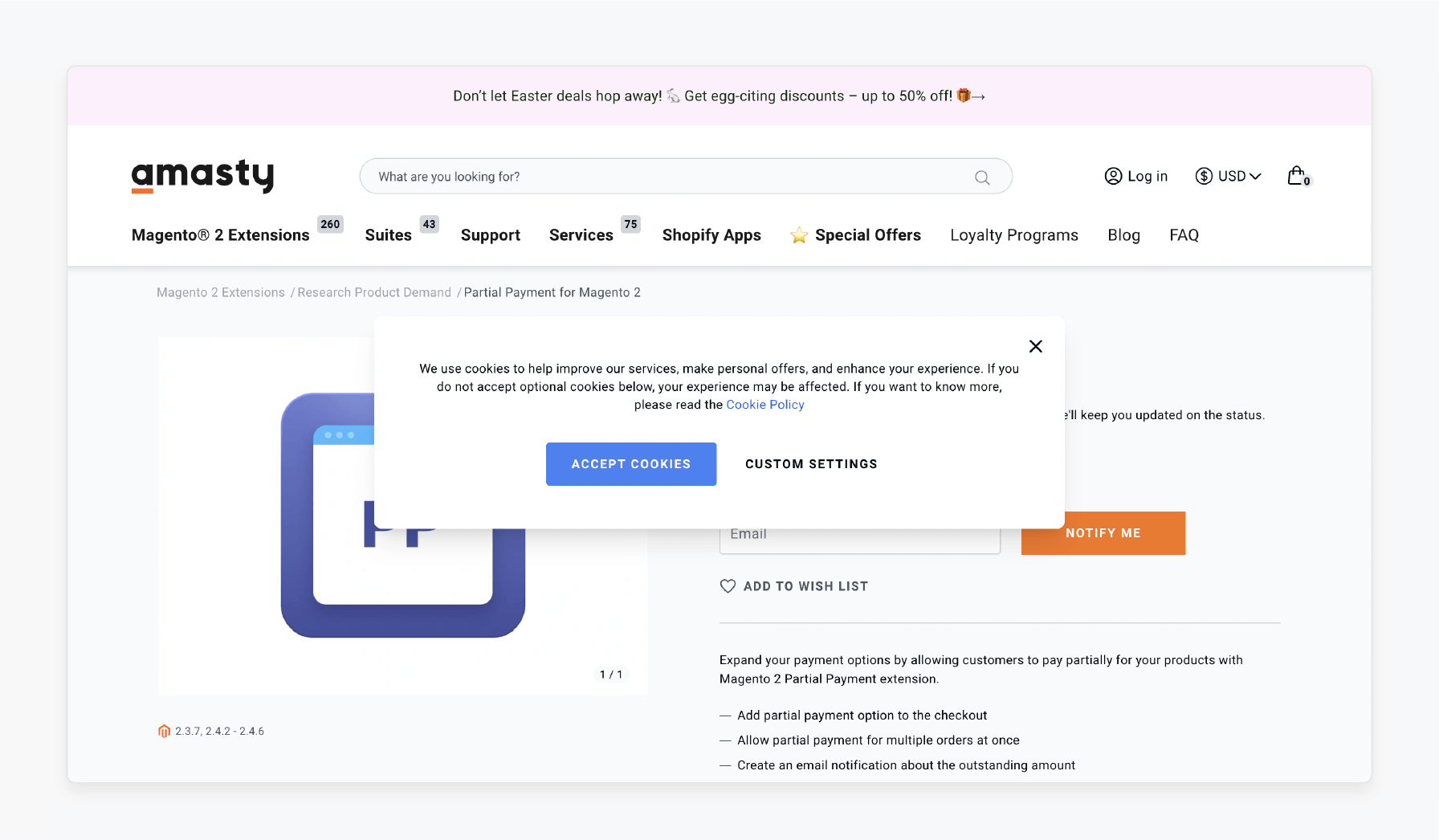
Task: Open the Services menu
Action: click(581, 235)
